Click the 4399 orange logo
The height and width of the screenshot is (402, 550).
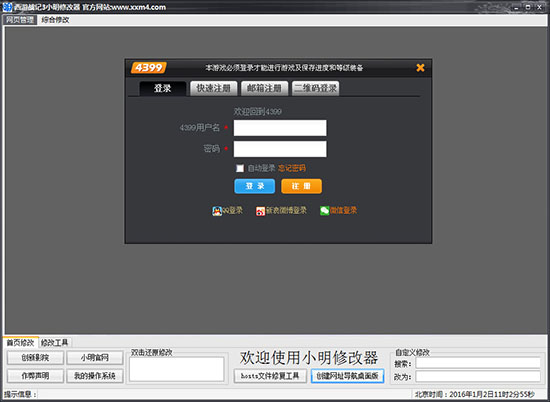tap(149, 68)
